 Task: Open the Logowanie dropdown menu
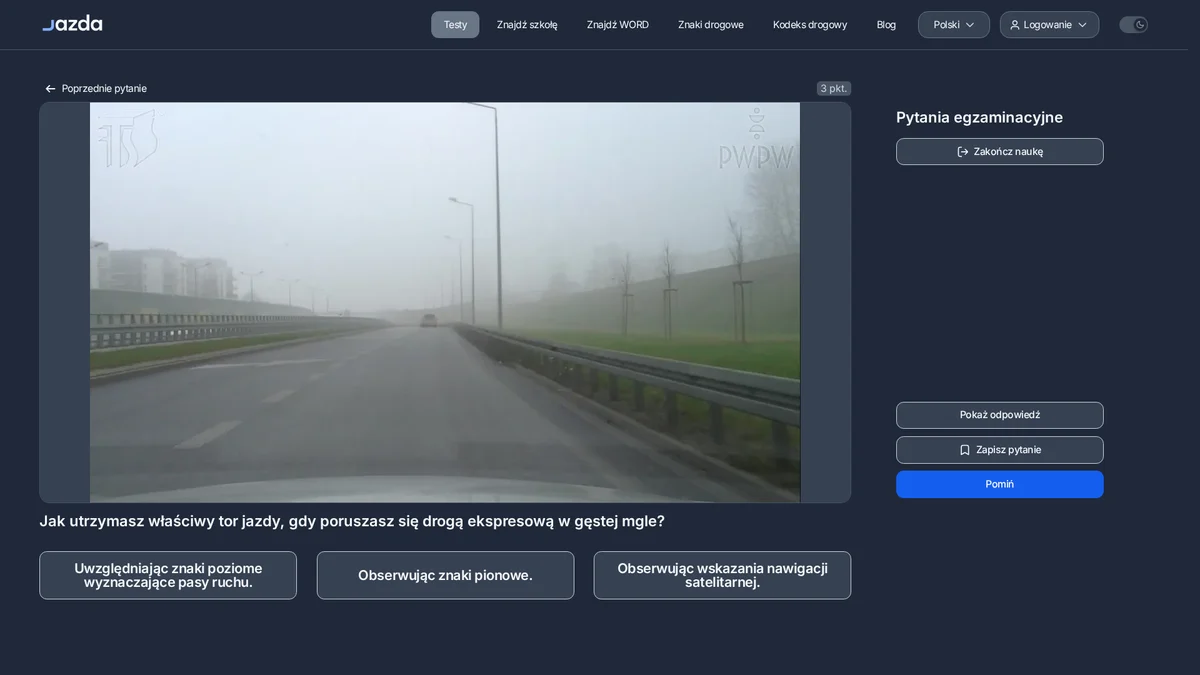pyautogui.click(x=1049, y=25)
